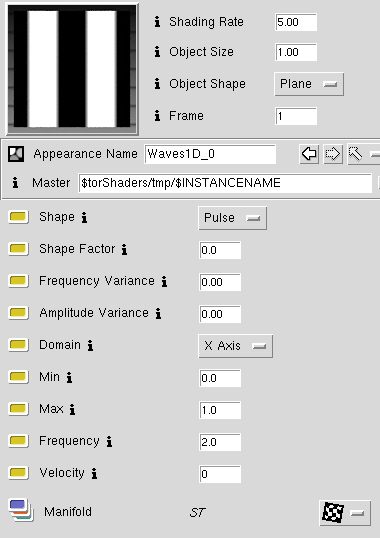Click the appearance icon left of Appearance Name
The width and height of the screenshot is (380, 538).
16,154
